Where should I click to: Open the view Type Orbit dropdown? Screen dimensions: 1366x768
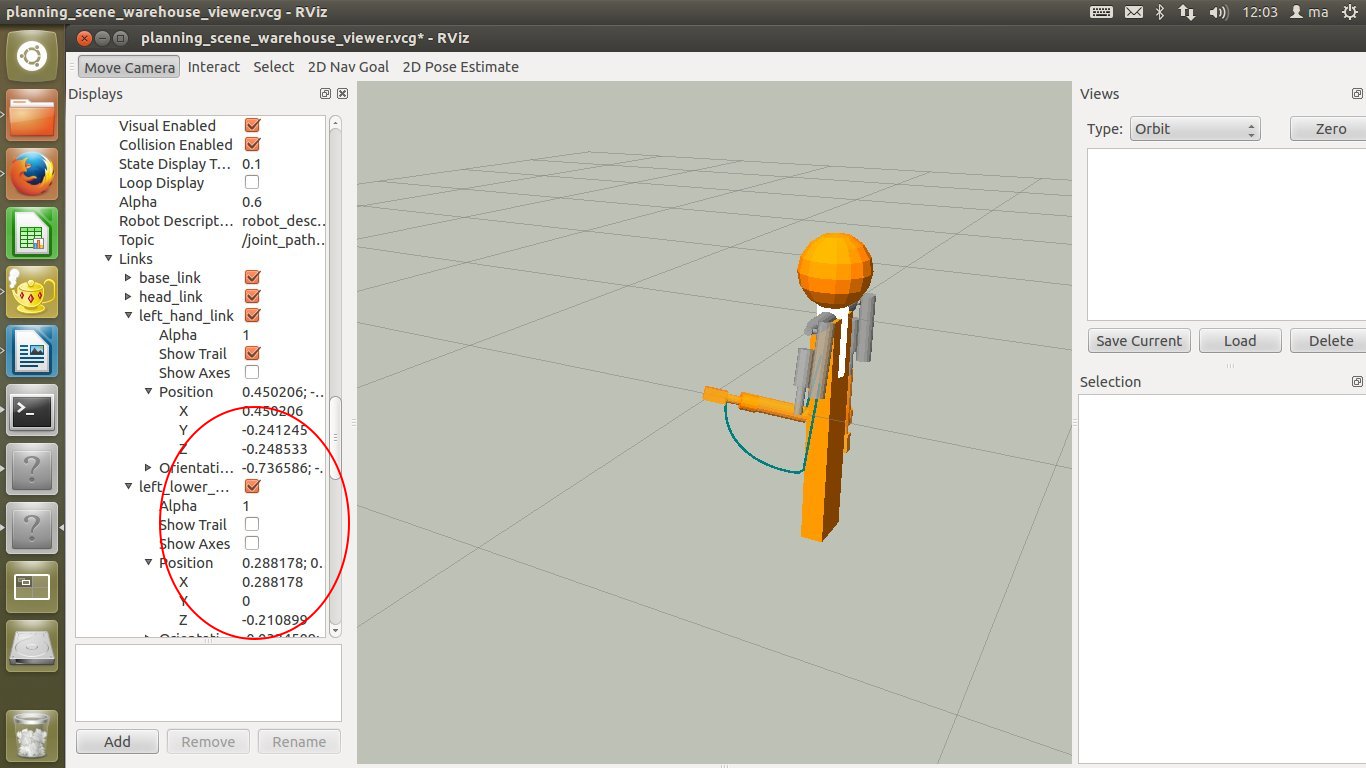pyautogui.click(x=1194, y=129)
